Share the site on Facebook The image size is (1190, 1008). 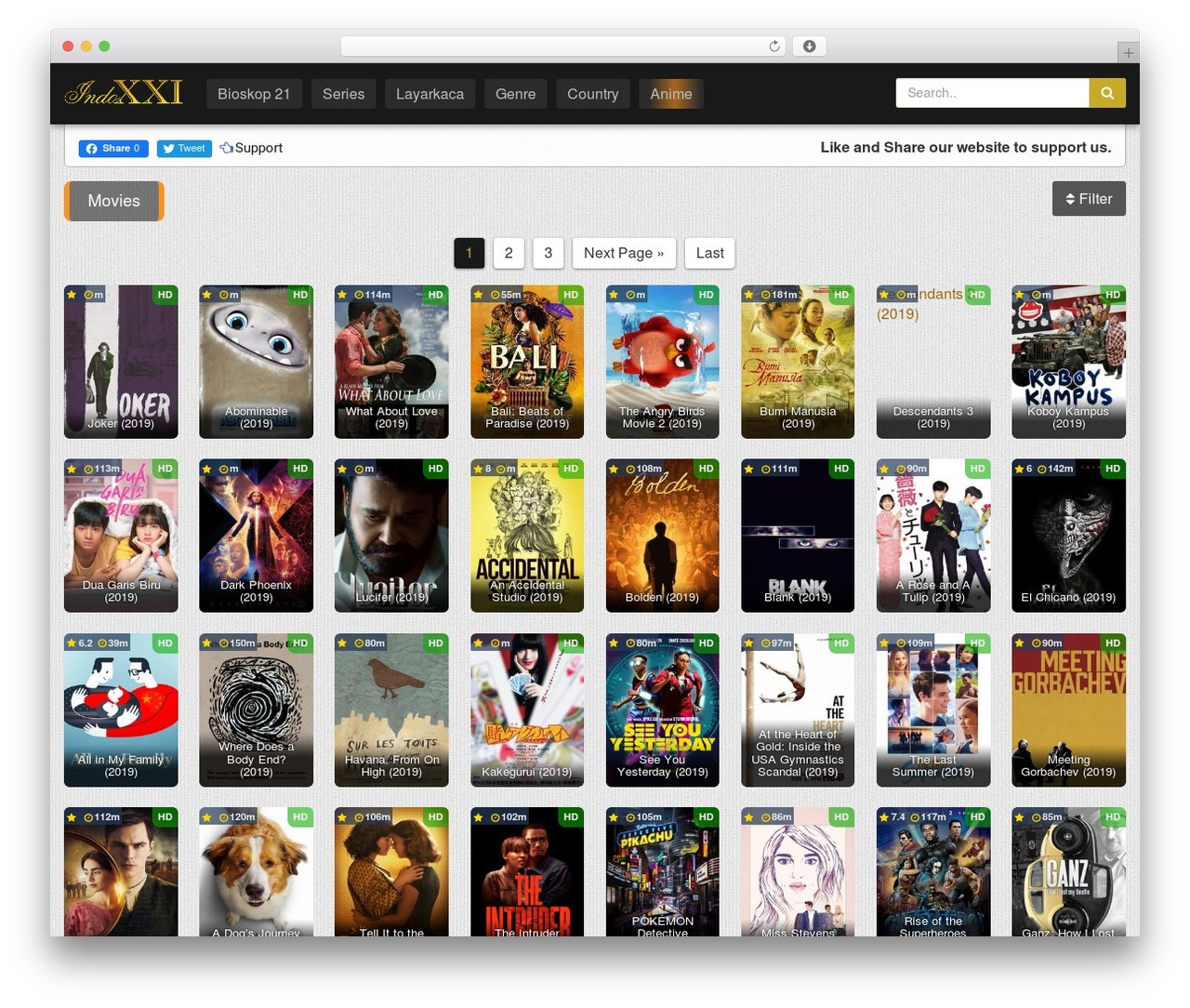pos(113,148)
